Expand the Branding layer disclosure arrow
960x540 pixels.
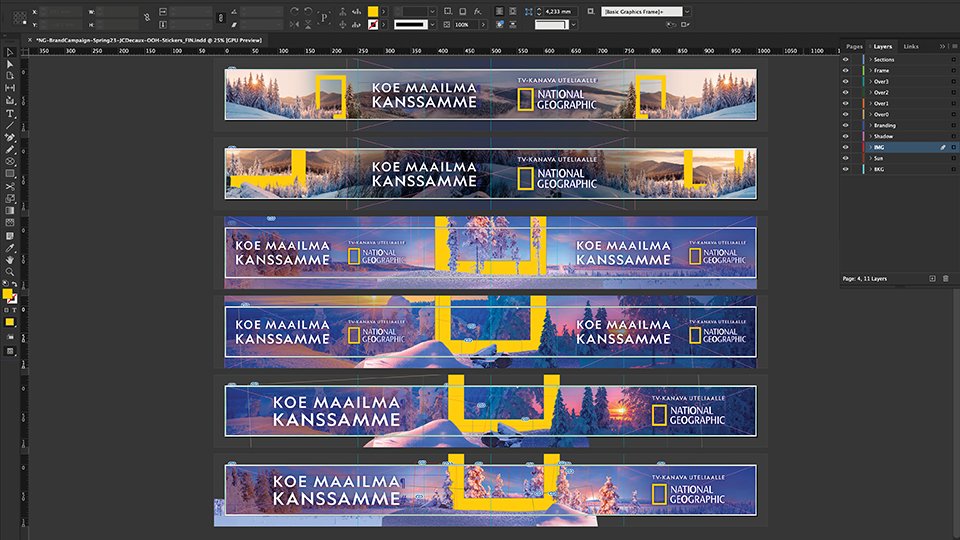[870, 125]
